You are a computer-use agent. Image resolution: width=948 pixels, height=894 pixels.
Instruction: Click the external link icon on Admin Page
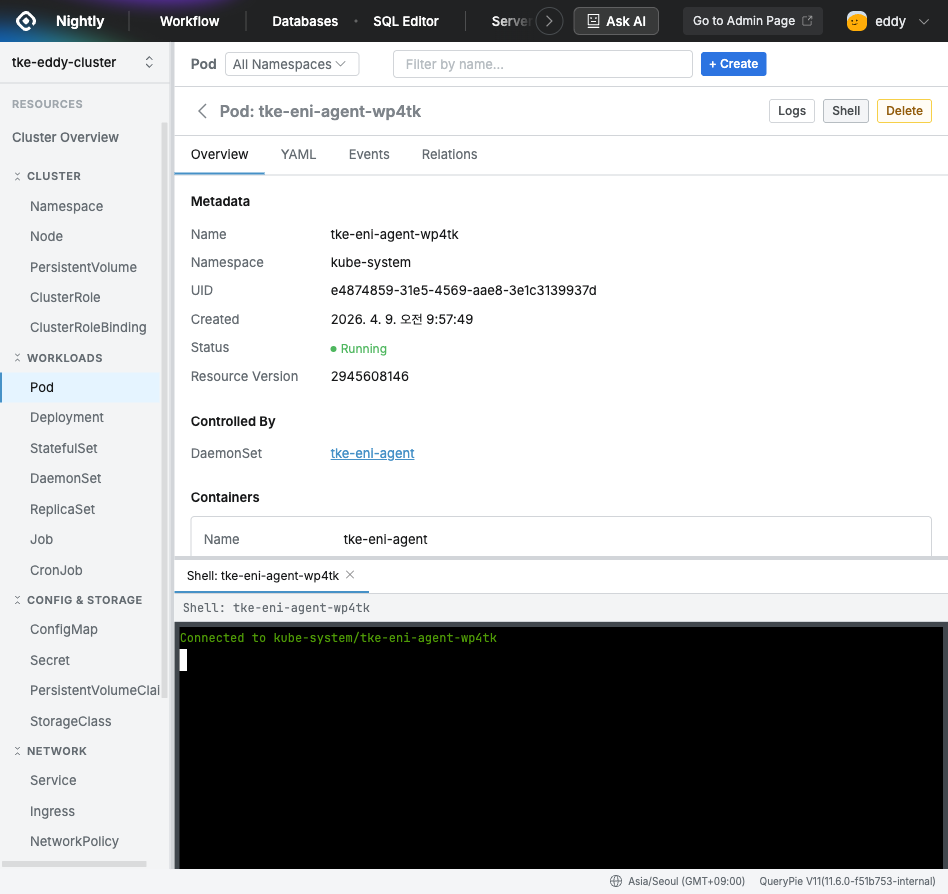click(x=807, y=21)
